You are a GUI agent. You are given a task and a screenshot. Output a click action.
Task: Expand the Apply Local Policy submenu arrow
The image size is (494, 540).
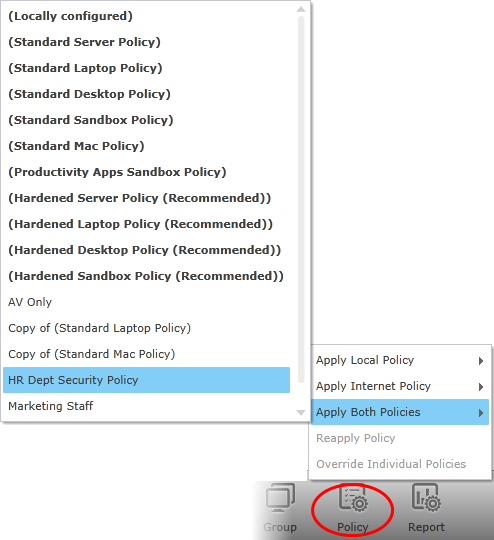(x=481, y=361)
